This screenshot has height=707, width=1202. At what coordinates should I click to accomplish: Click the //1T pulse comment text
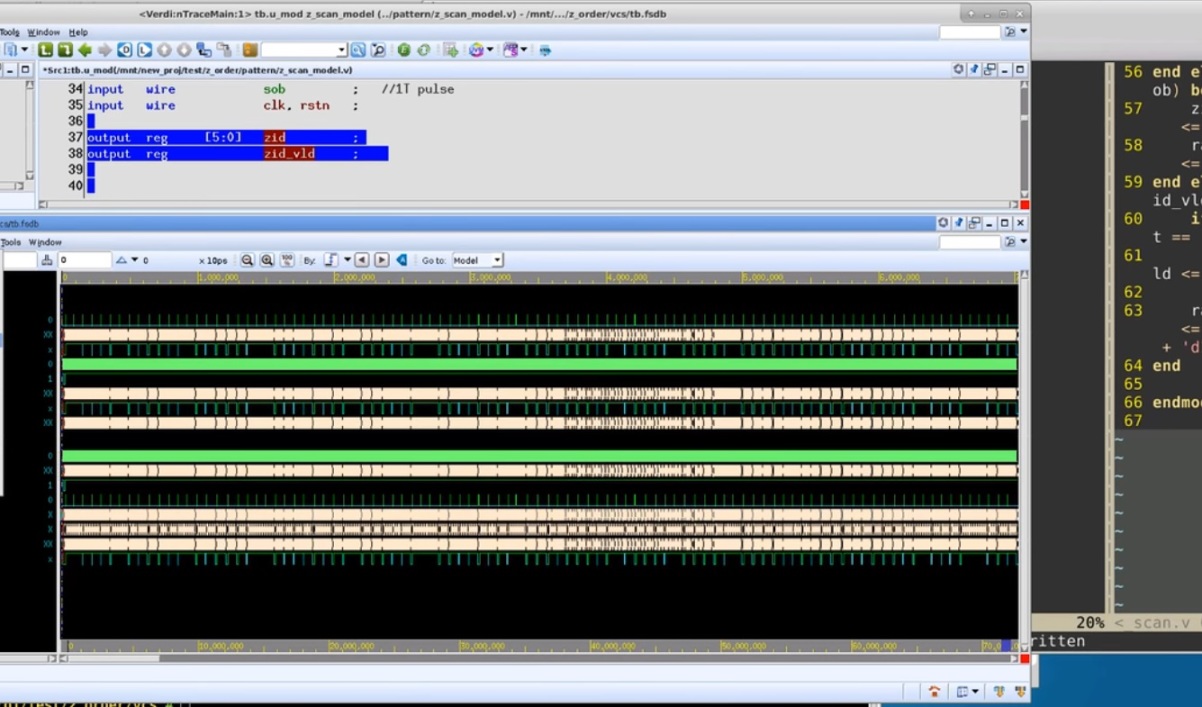click(x=417, y=89)
